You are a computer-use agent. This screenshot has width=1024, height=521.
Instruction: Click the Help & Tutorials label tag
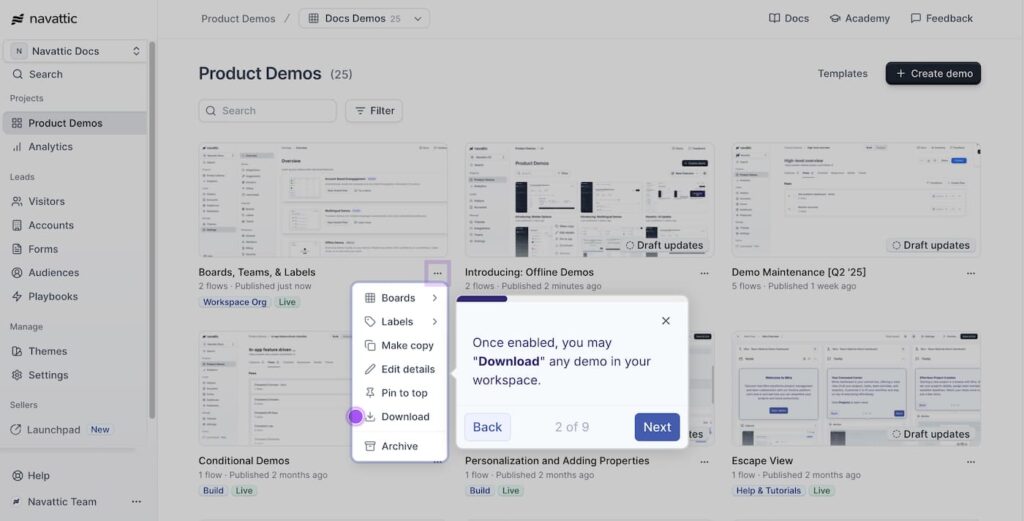pyautogui.click(x=768, y=490)
